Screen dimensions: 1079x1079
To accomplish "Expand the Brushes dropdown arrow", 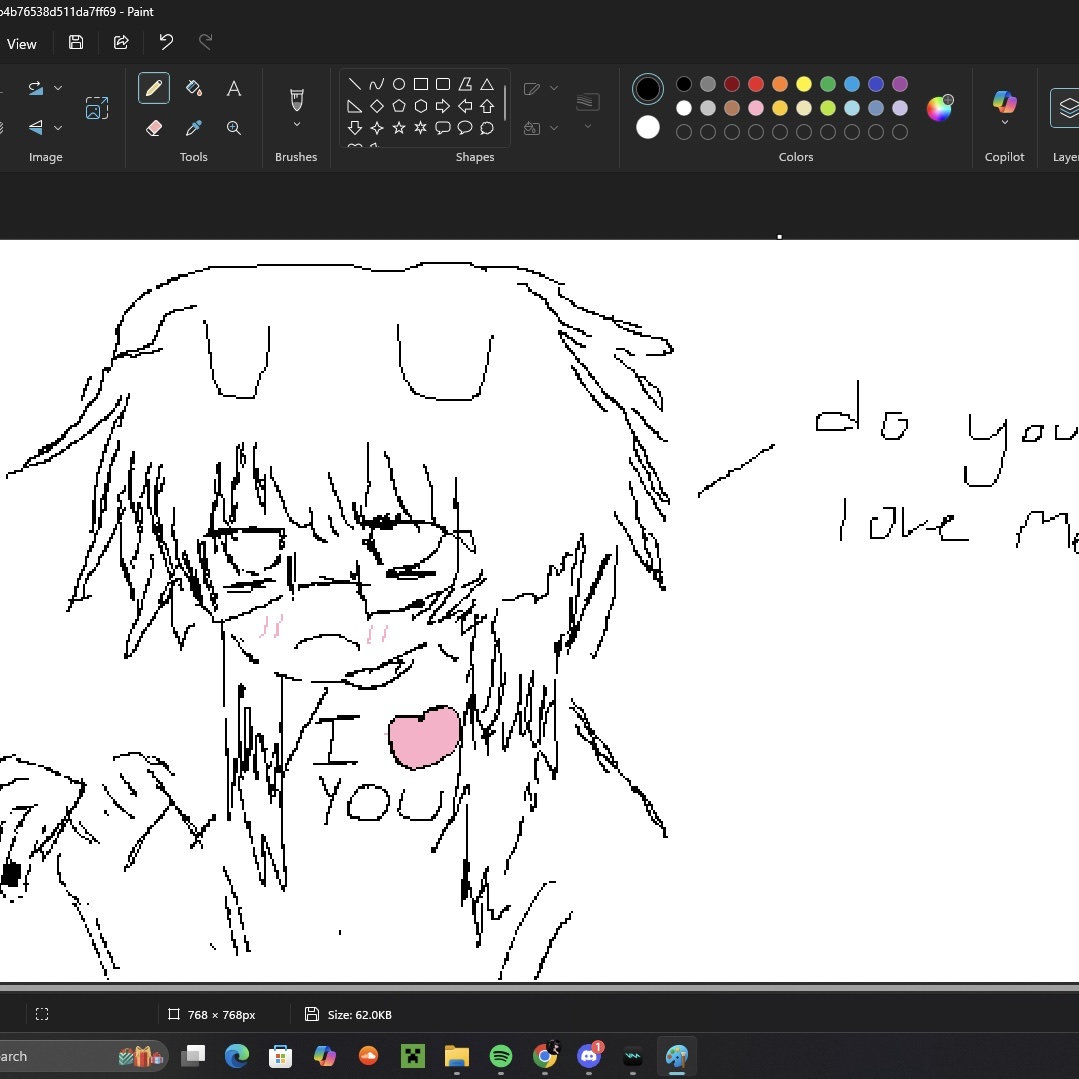I will tap(297, 125).
